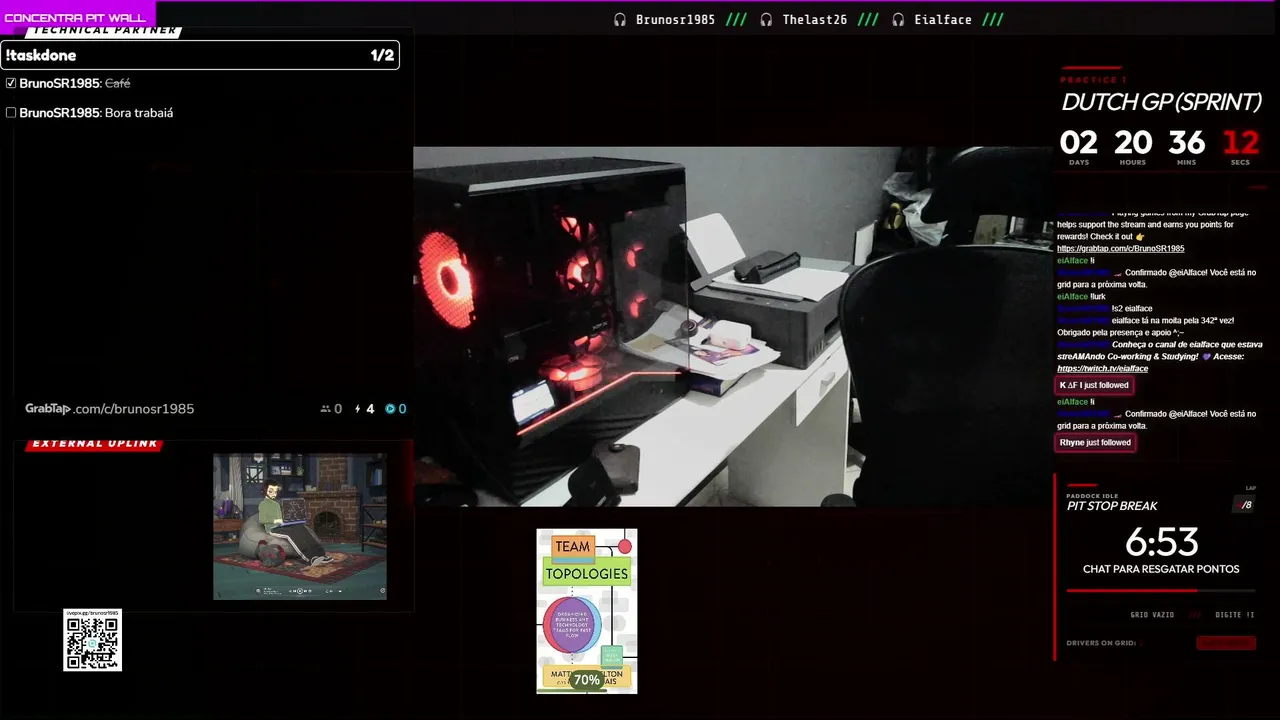Click the animated lofi room video thumbnail
The width and height of the screenshot is (1280, 720).
pos(300,527)
